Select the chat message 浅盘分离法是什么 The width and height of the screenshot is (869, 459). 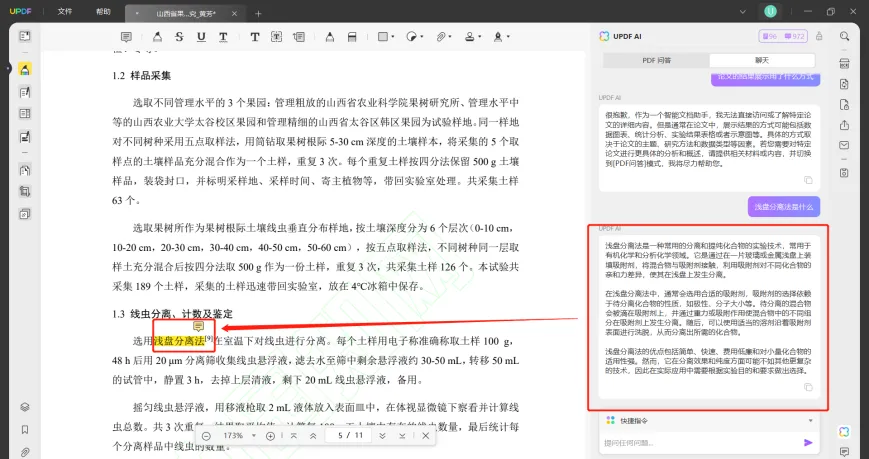(x=784, y=207)
